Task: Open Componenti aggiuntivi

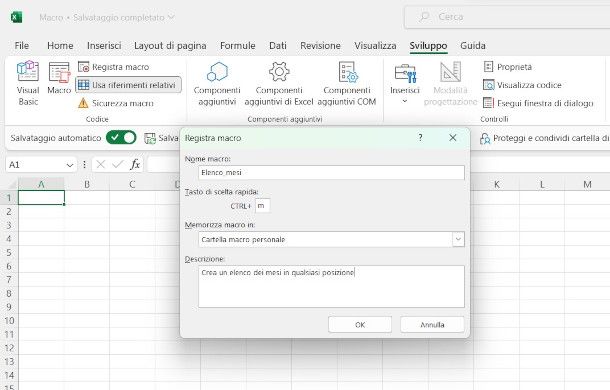Action: click(x=217, y=84)
